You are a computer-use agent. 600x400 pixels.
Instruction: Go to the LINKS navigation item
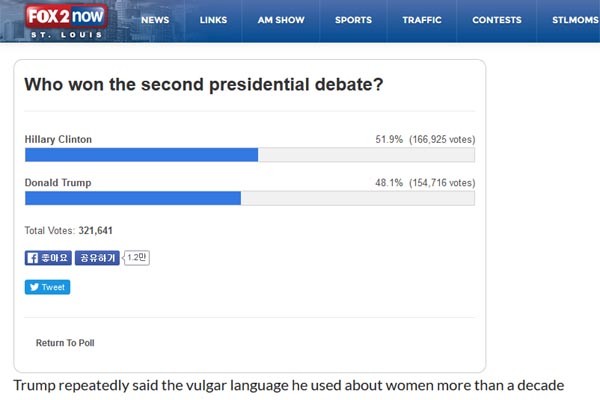click(x=213, y=20)
